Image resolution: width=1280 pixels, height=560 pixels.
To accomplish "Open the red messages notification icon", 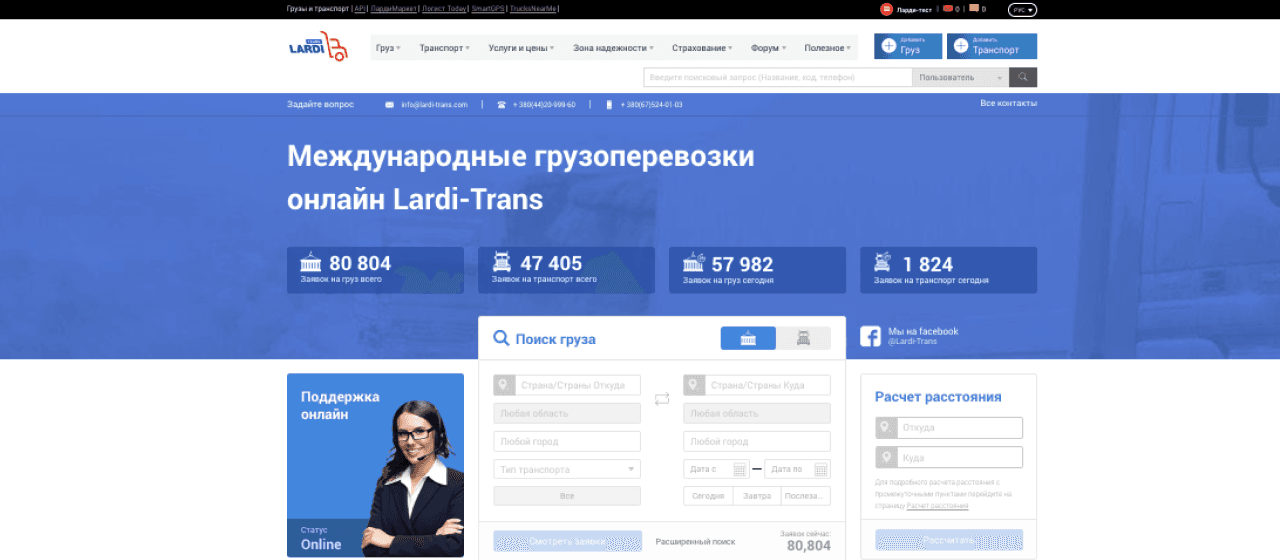I will 948,9.
